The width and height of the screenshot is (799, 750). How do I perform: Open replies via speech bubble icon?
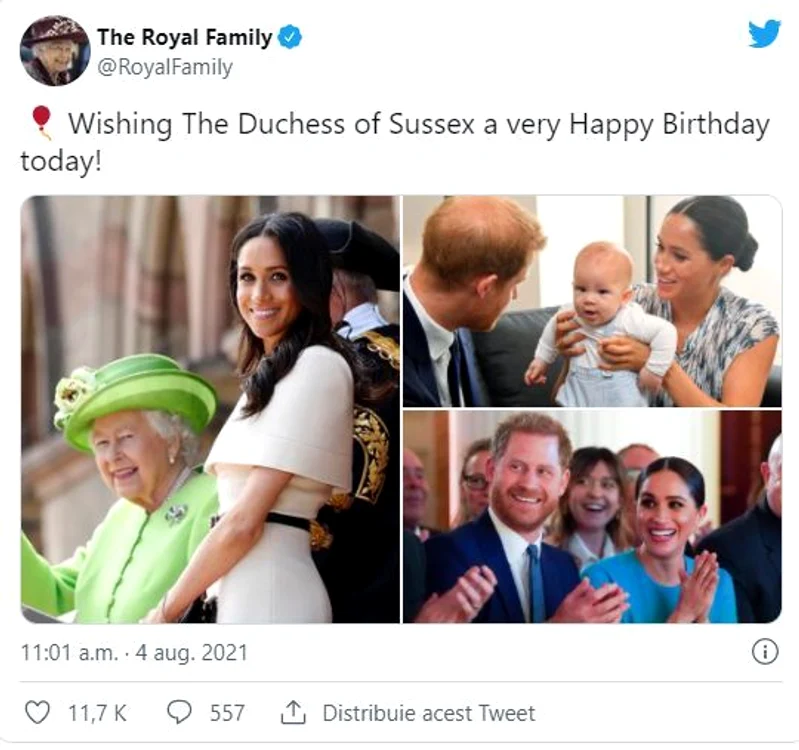(179, 712)
